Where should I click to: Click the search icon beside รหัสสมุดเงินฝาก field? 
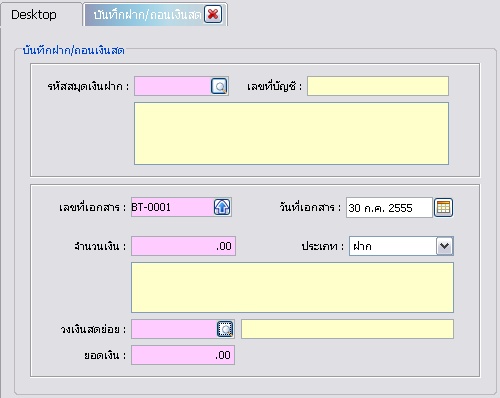click(219, 86)
